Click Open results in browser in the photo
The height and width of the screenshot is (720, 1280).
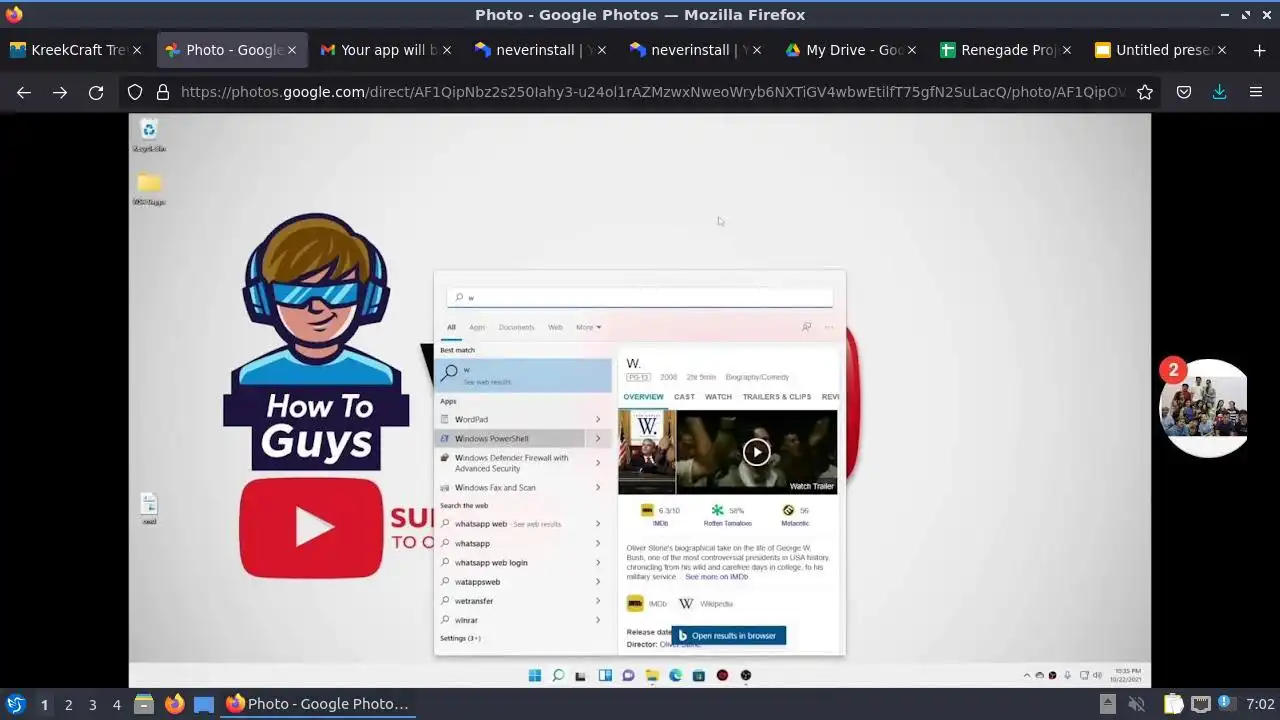coord(728,635)
